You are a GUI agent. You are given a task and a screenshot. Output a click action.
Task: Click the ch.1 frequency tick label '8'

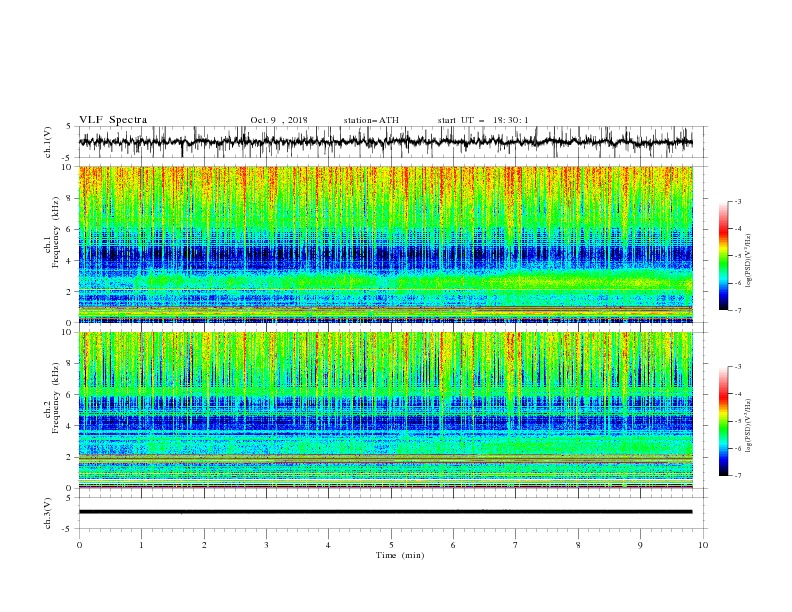[x=70, y=198]
